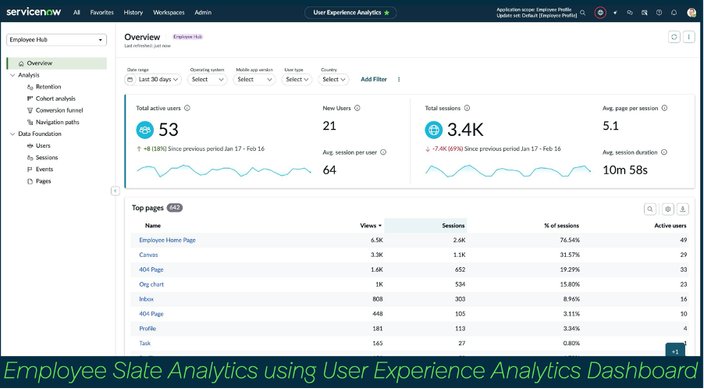Show info for New Users
Viewport: 704px width, 389px height.
[357, 108]
